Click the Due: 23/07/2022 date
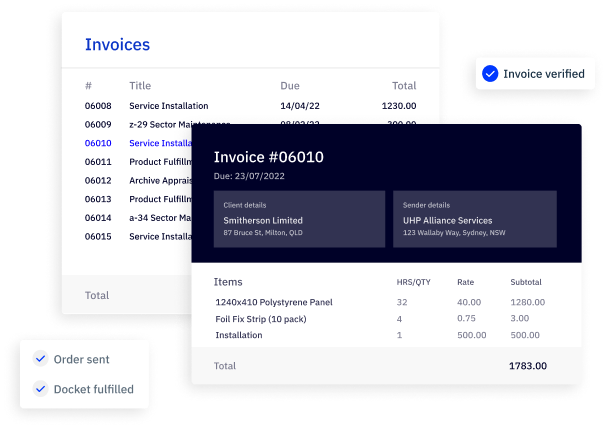 [x=249, y=176]
